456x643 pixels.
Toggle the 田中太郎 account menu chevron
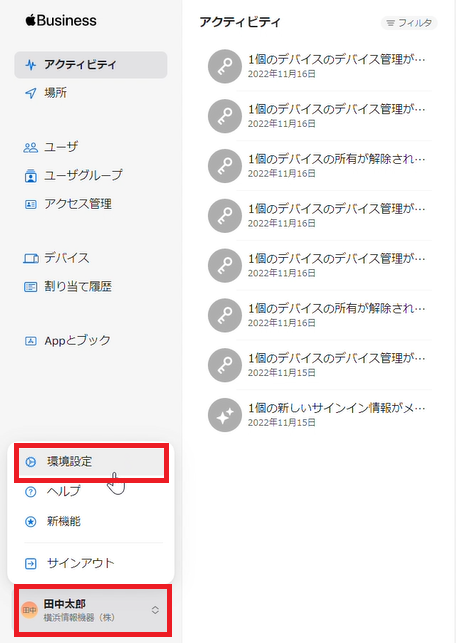click(x=155, y=610)
